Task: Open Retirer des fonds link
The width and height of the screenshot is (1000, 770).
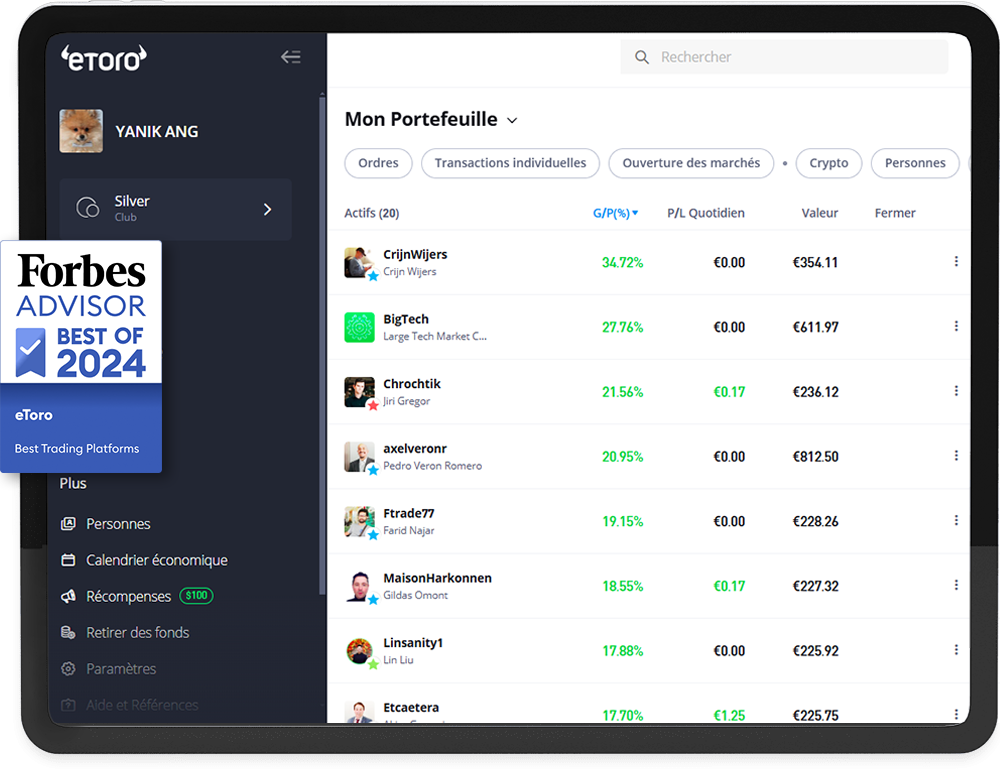Action: pos(137,632)
